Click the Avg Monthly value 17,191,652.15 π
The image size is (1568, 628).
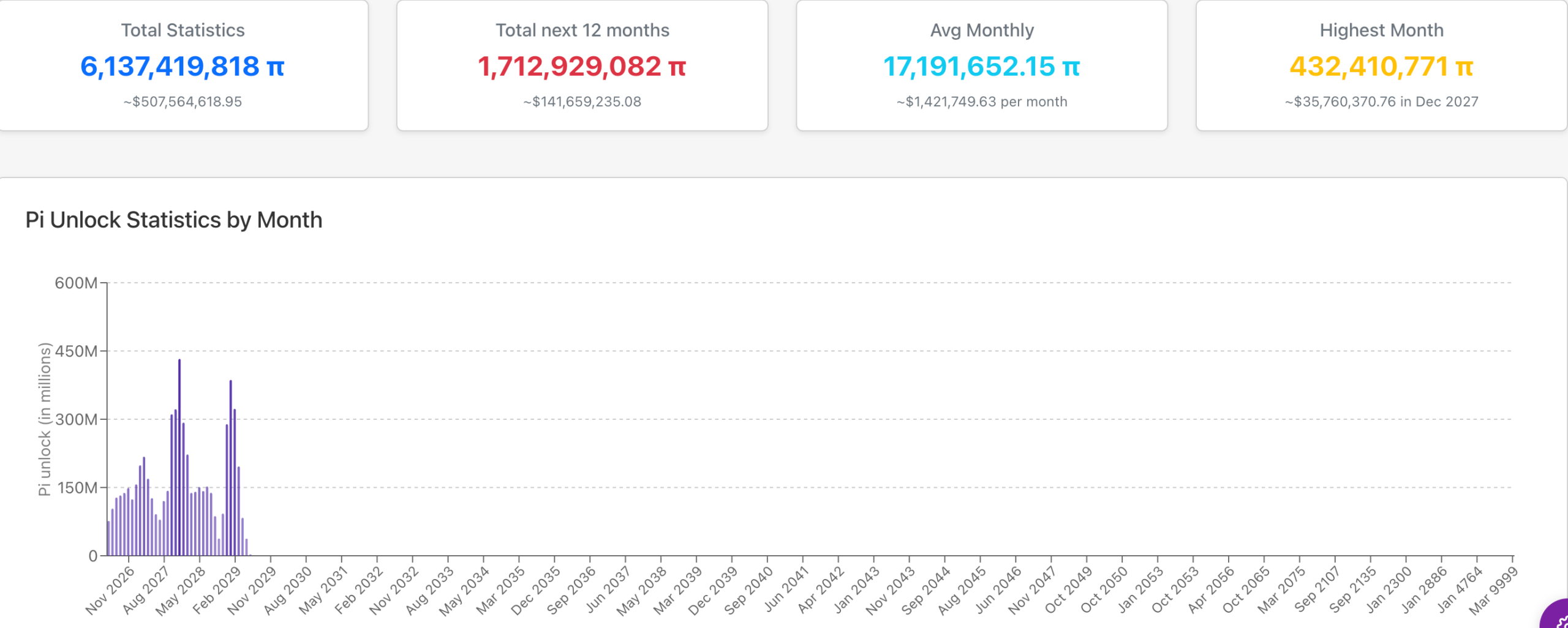(982, 66)
